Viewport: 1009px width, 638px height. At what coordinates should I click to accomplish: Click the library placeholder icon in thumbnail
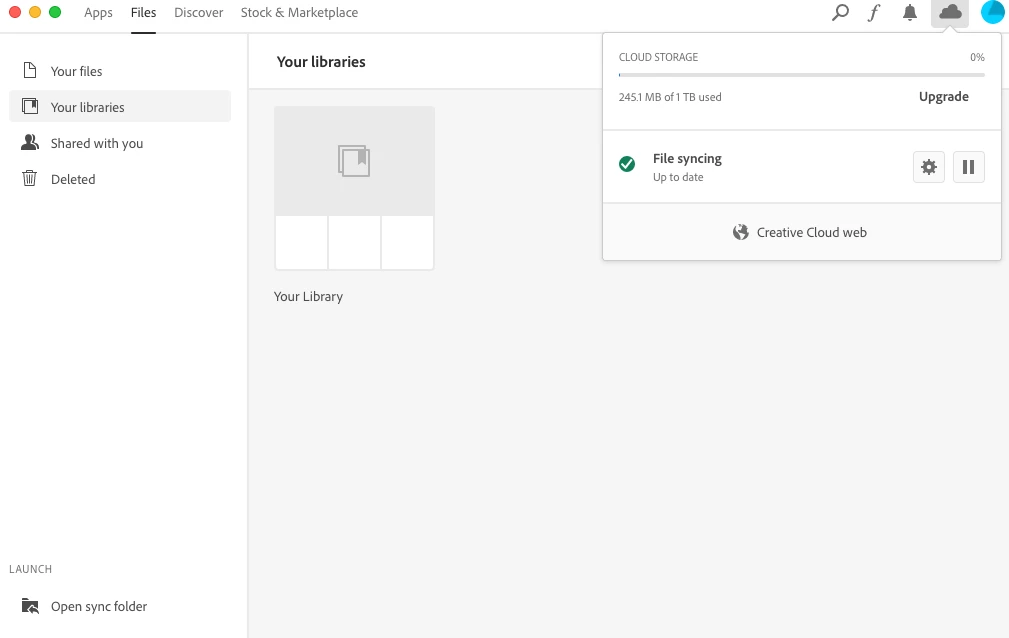(354, 161)
